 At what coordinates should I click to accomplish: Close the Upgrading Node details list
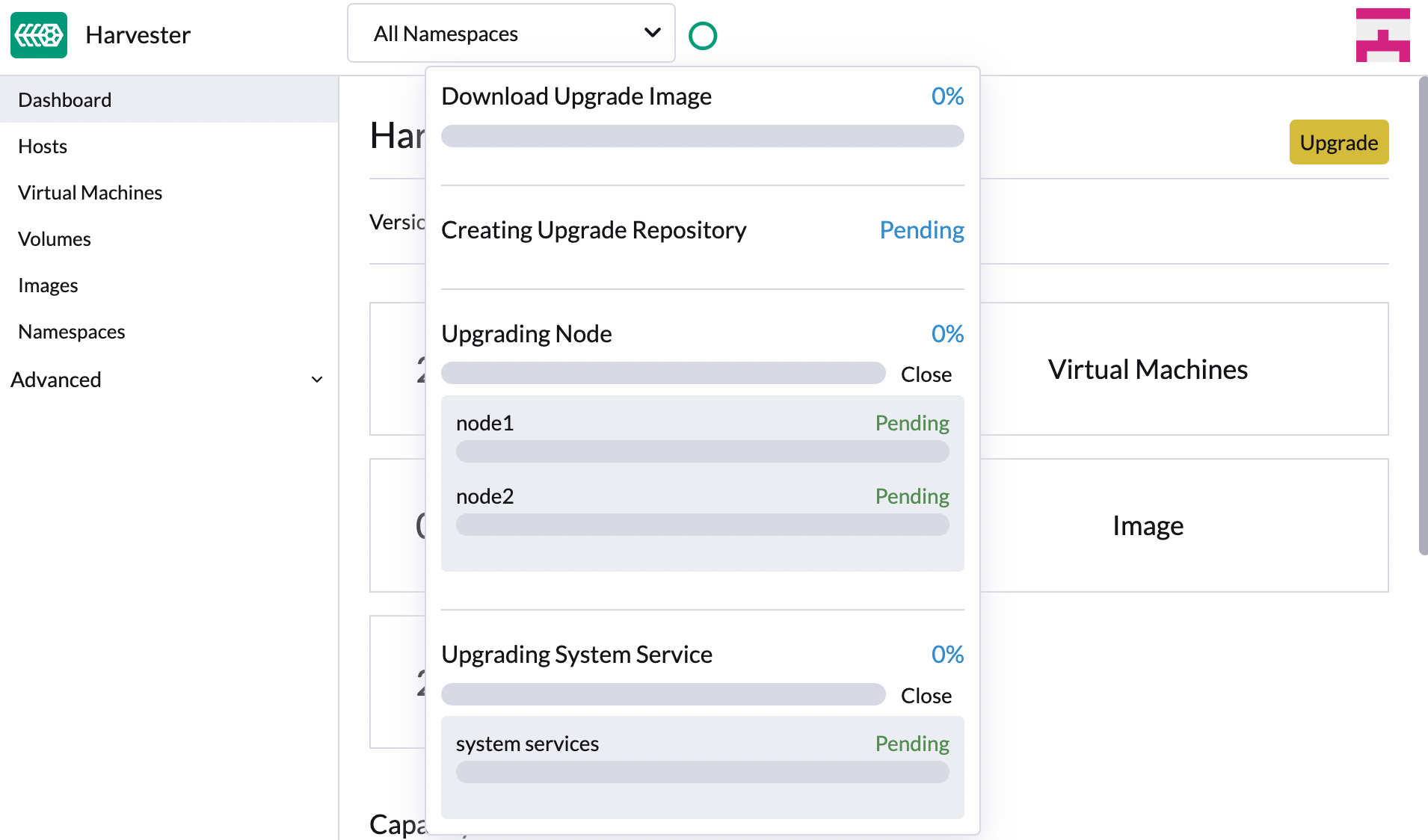pos(926,374)
